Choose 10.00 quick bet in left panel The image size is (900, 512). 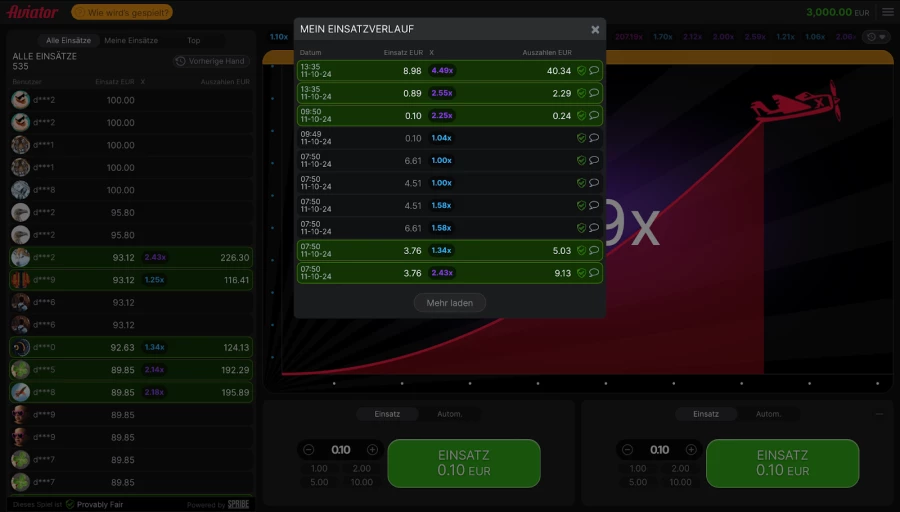point(362,482)
